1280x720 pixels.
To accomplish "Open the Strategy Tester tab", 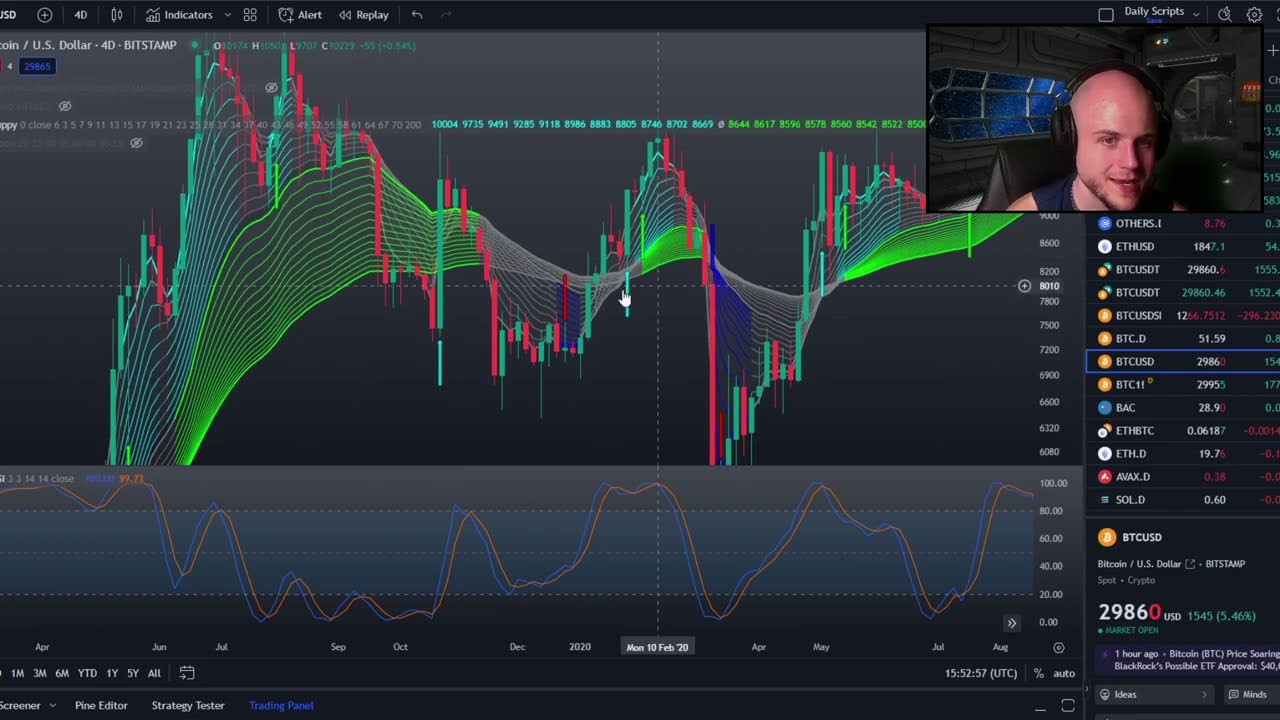I will tap(188, 705).
